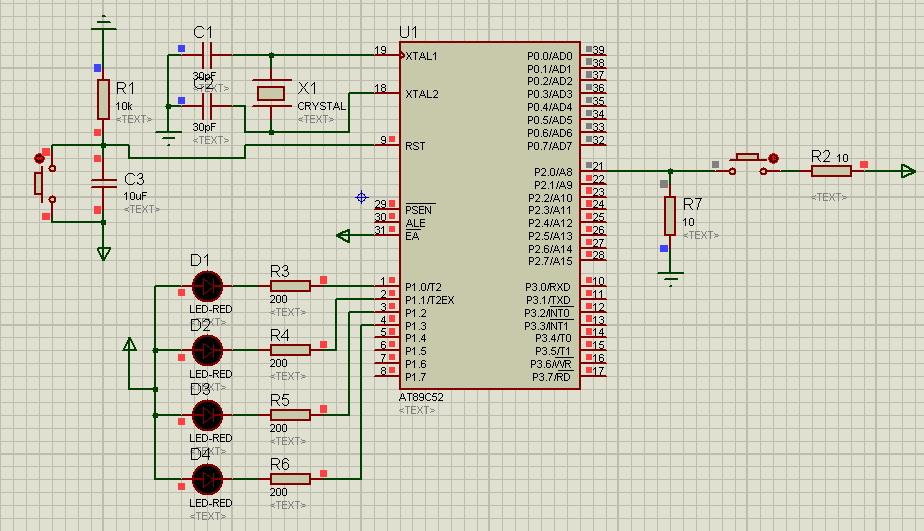Select the power terminal above R1

pyautogui.click(x=104, y=24)
